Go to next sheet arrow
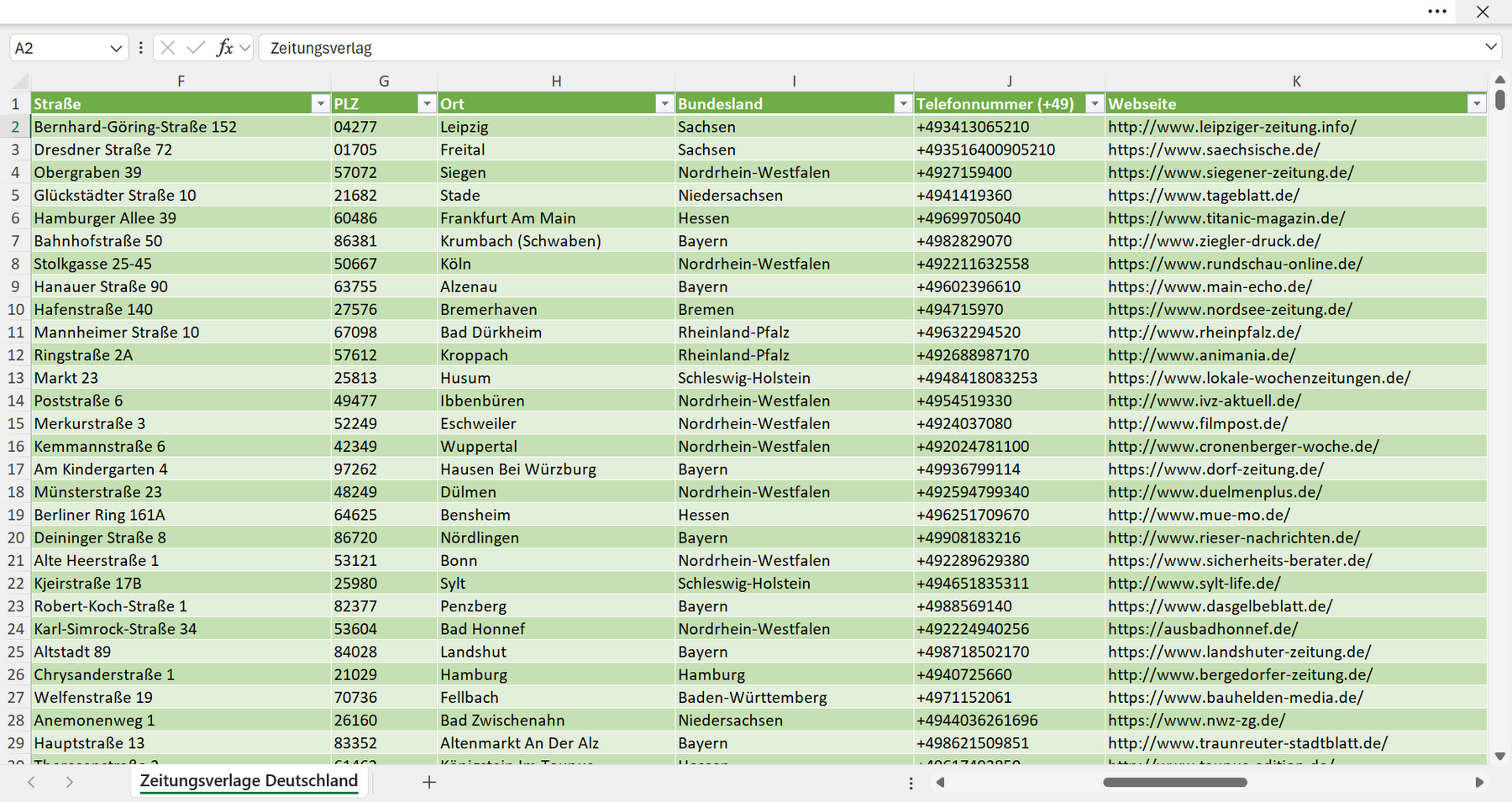1512x802 pixels. (x=70, y=782)
